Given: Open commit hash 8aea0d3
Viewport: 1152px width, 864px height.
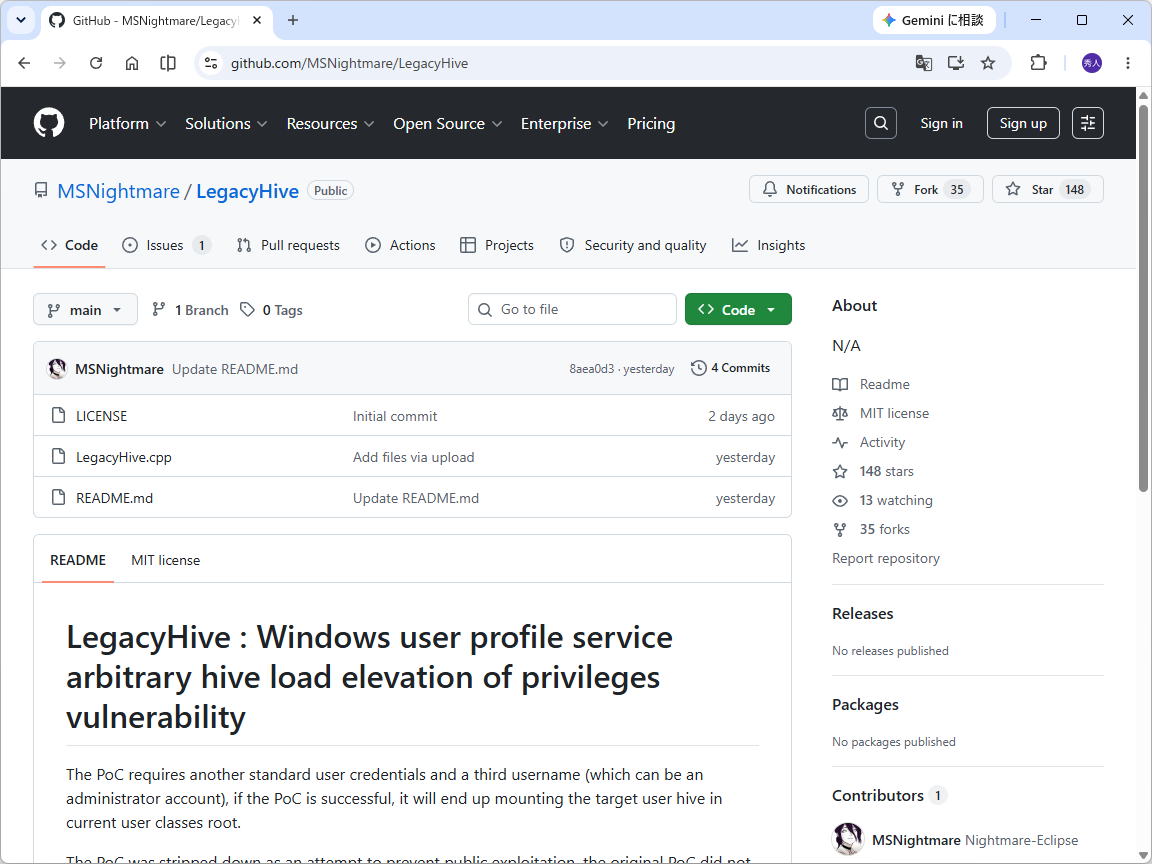Looking at the screenshot, I should (x=591, y=369).
